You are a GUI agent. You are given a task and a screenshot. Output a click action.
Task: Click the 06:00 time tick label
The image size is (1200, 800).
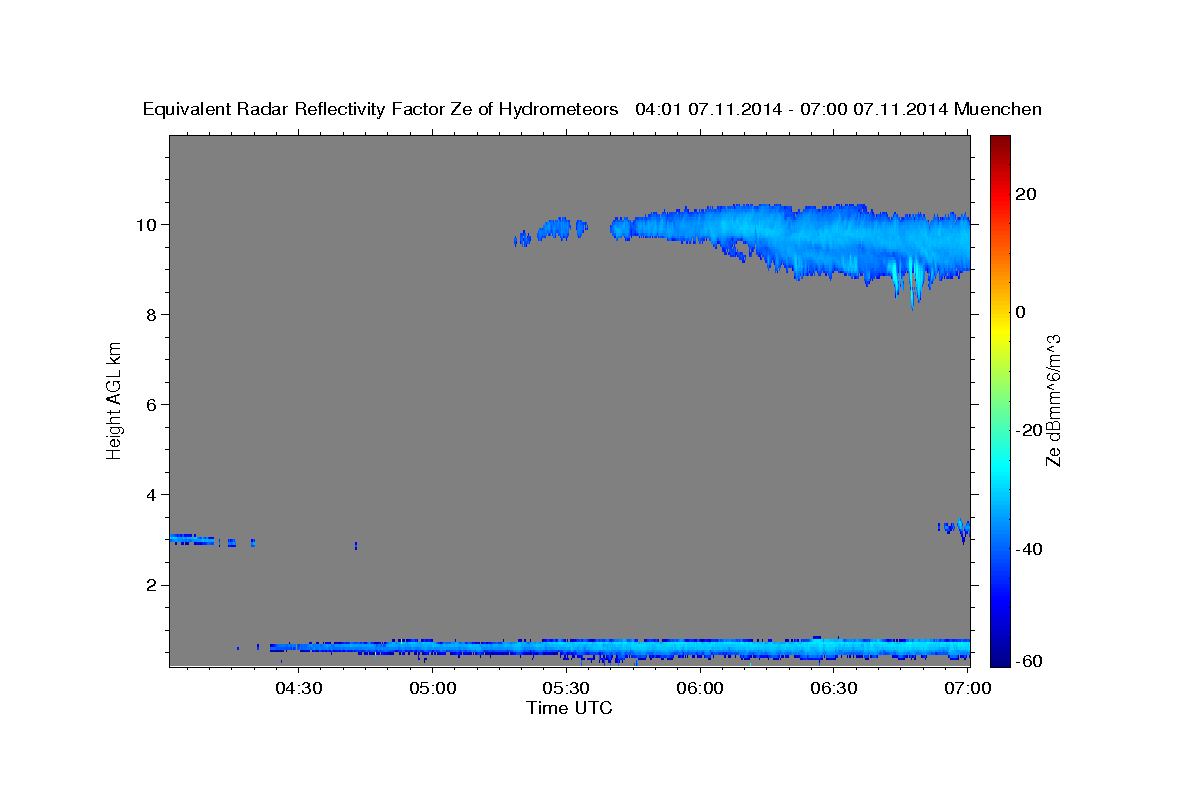(700, 688)
